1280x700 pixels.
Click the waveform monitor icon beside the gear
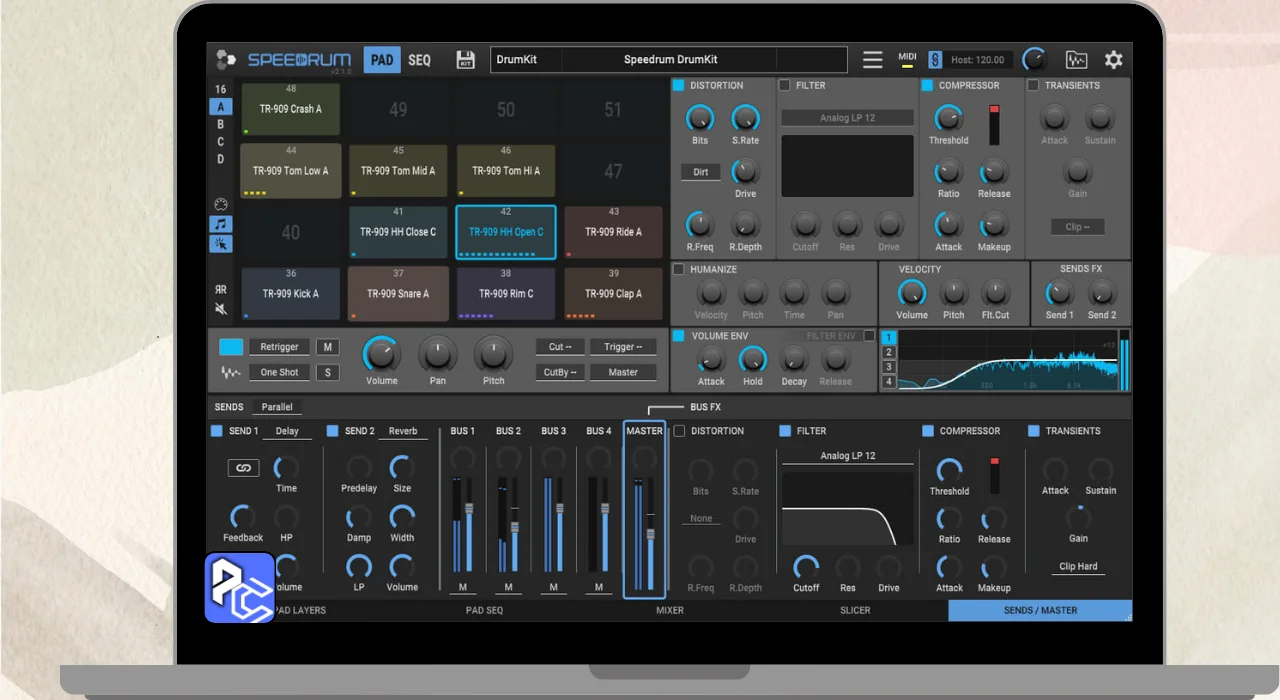click(1076, 60)
